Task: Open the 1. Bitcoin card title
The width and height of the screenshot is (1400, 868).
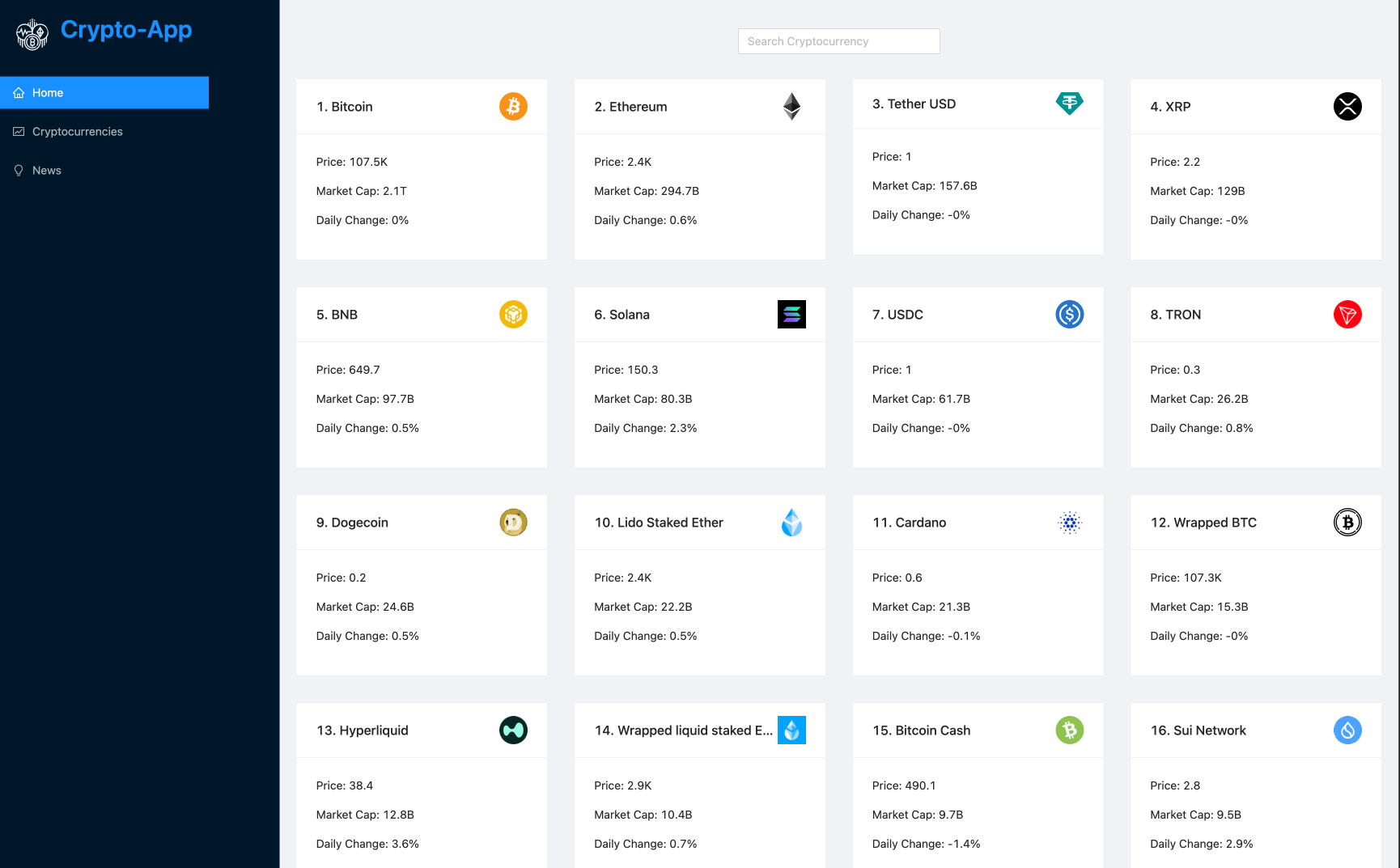Action: [x=345, y=107]
